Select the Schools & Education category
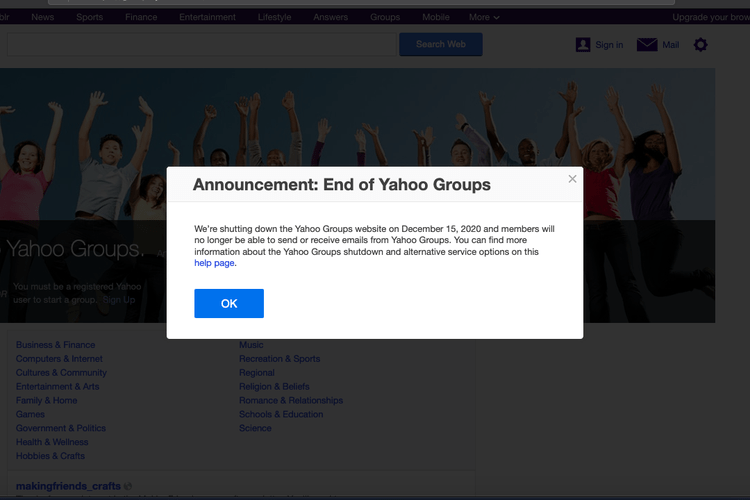The height and width of the screenshot is (500, 750). (x=281, y=414)
